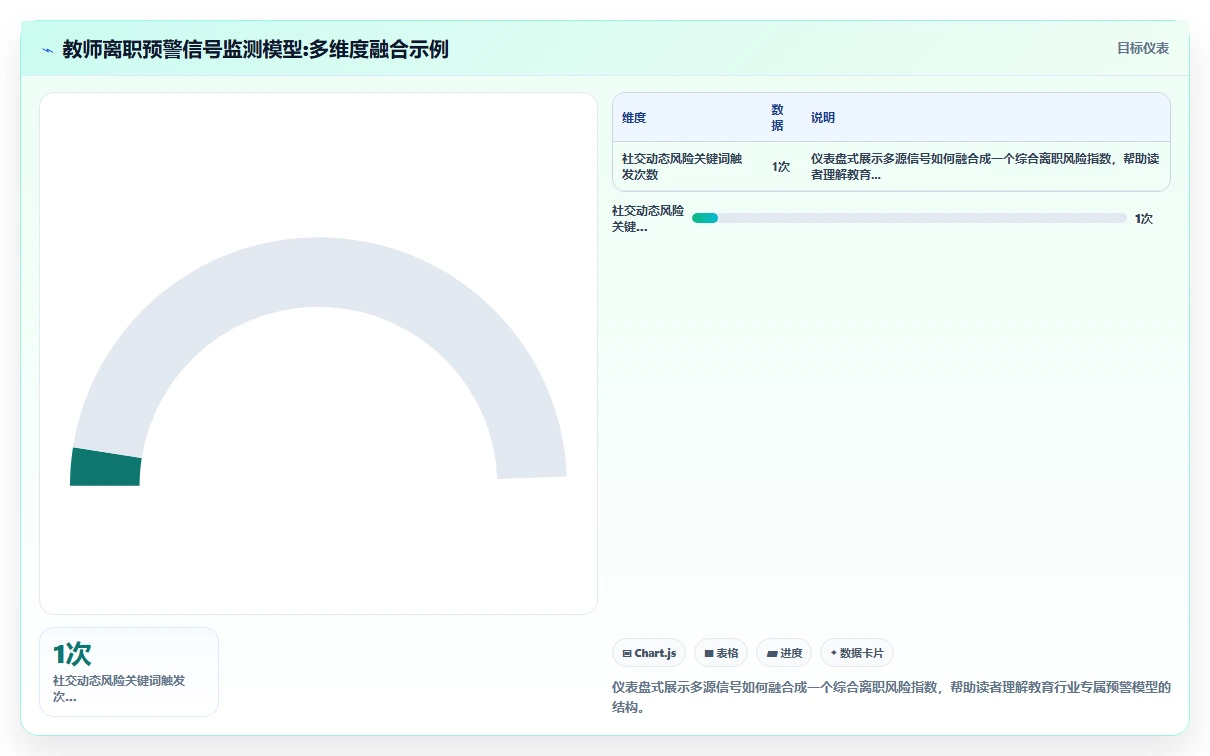The width and height of the screenshot is (1210, 756).
Task: Click the progress bar label 社交动态风险关键…
Action: pyautogui.click(x=648, y=219)
